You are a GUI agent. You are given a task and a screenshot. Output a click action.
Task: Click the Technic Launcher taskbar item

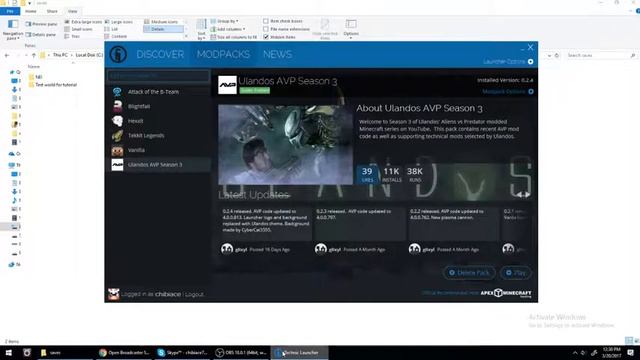299,353
